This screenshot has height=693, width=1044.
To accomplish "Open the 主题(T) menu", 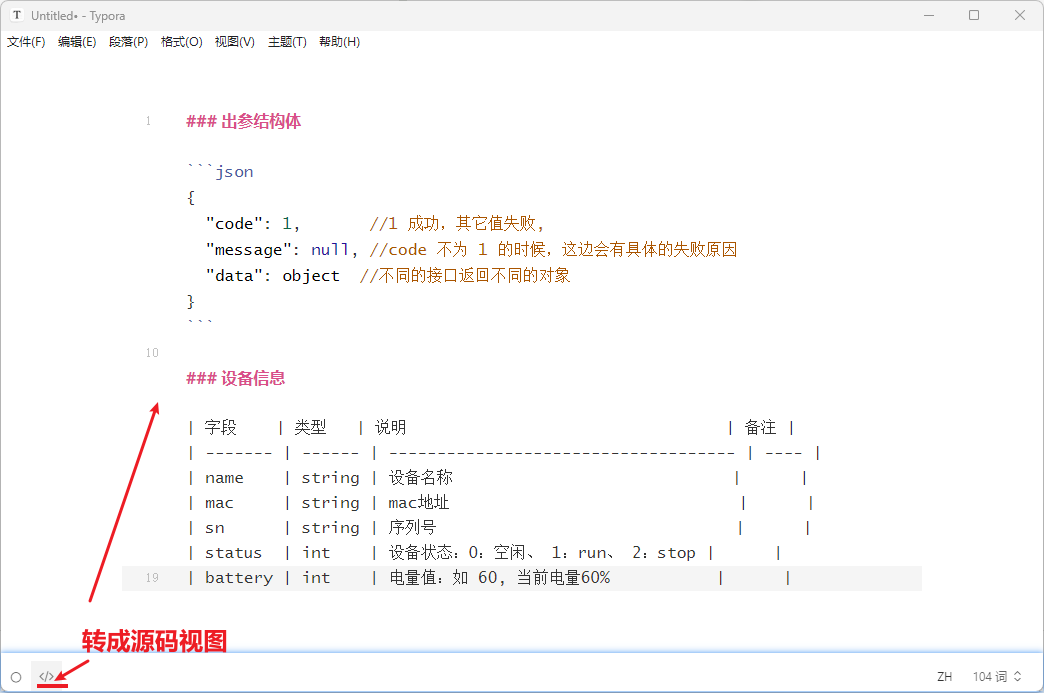I will coord(288,42).
